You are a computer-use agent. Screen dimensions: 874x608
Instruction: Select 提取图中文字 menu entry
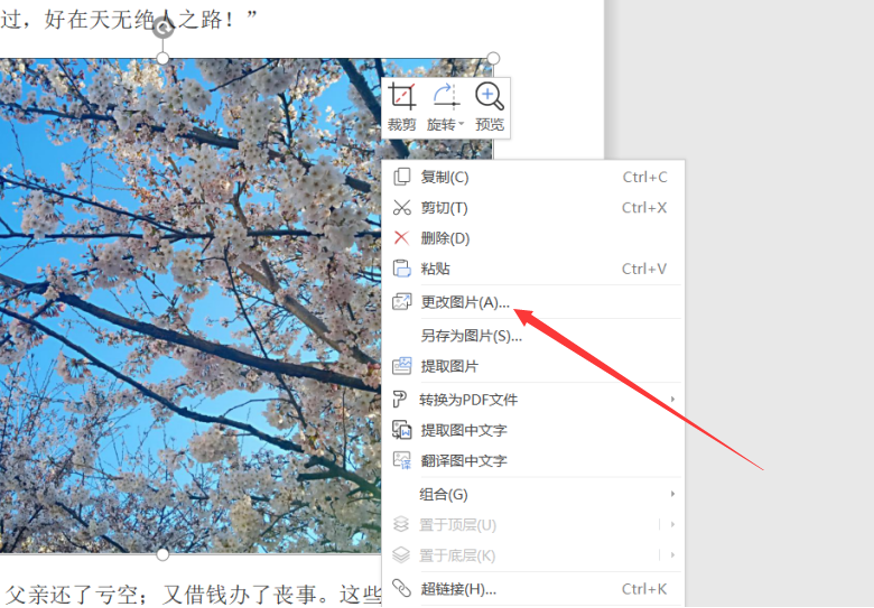pos(533,430)
